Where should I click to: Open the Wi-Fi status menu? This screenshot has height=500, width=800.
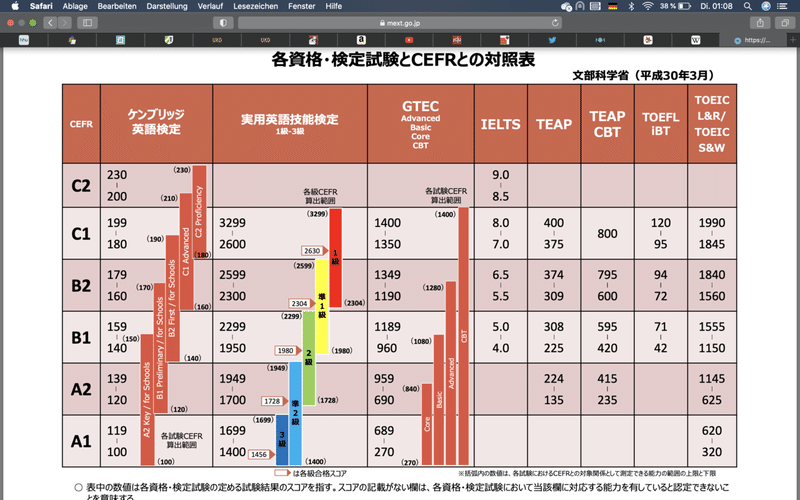click(647, 6)
